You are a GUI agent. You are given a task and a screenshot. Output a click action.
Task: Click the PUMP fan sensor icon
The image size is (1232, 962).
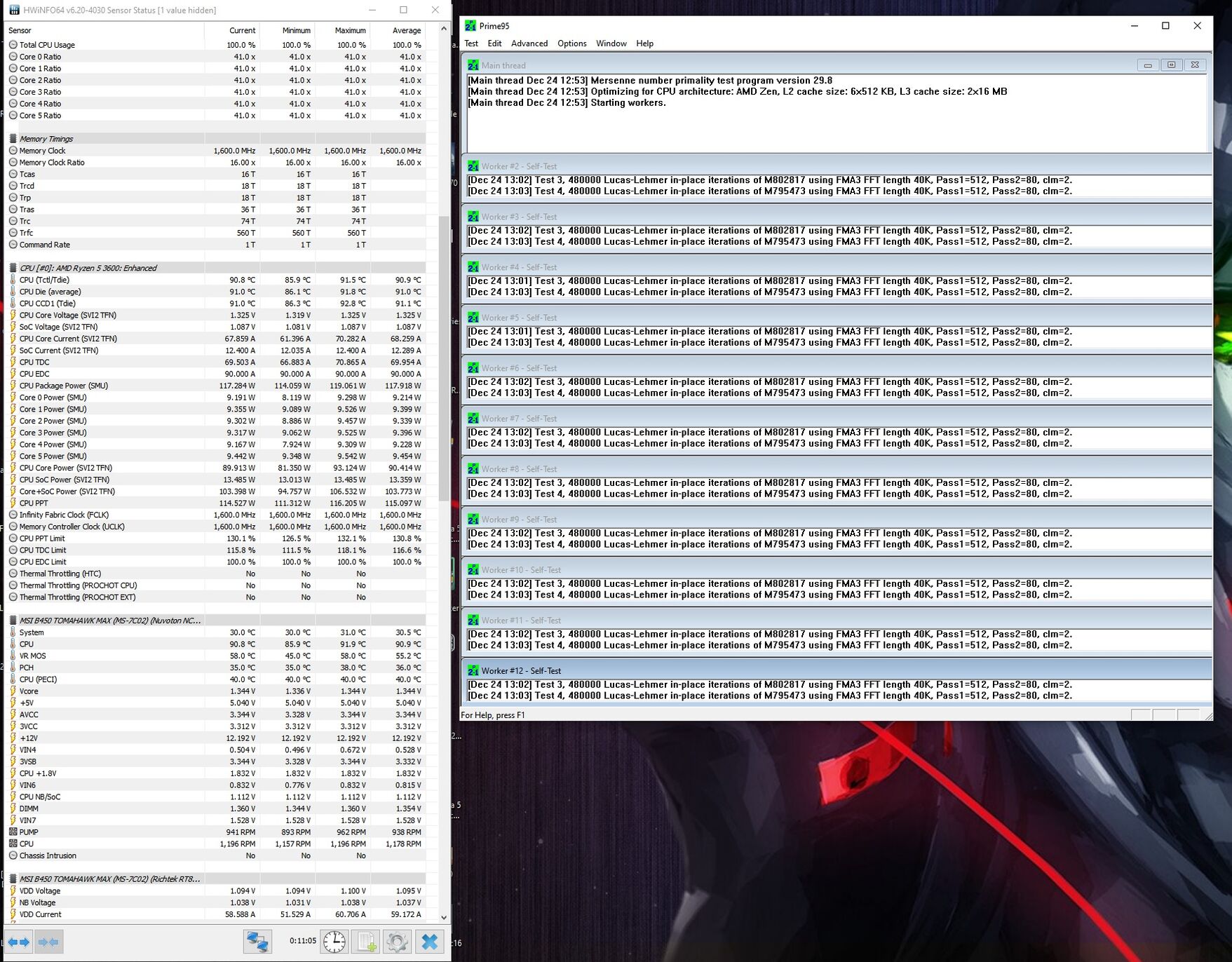[x=13, y=832]
